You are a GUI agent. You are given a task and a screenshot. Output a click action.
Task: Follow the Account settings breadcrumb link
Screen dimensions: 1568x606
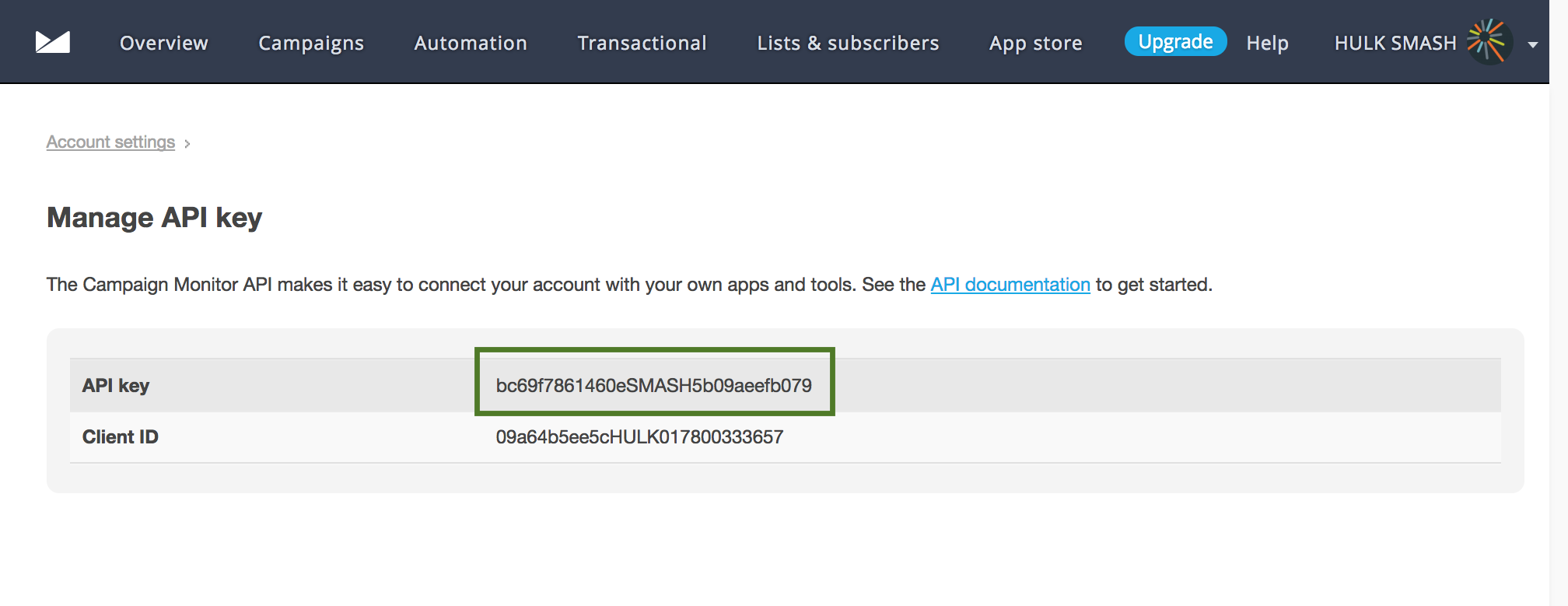[110, 142]
